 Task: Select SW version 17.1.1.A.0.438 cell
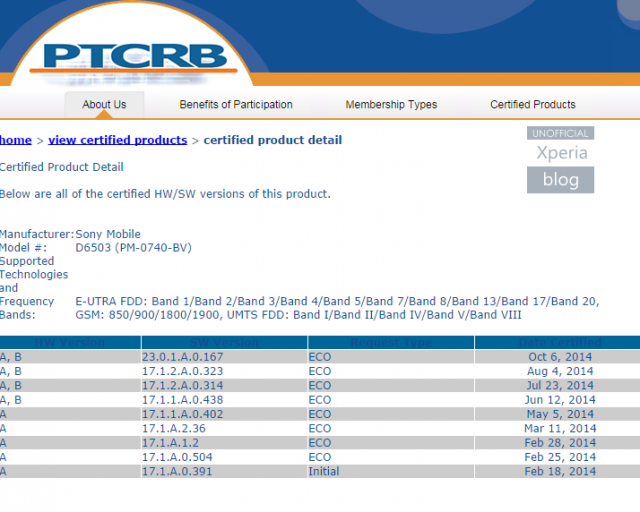pyautogui.click(x=224, y=400)
